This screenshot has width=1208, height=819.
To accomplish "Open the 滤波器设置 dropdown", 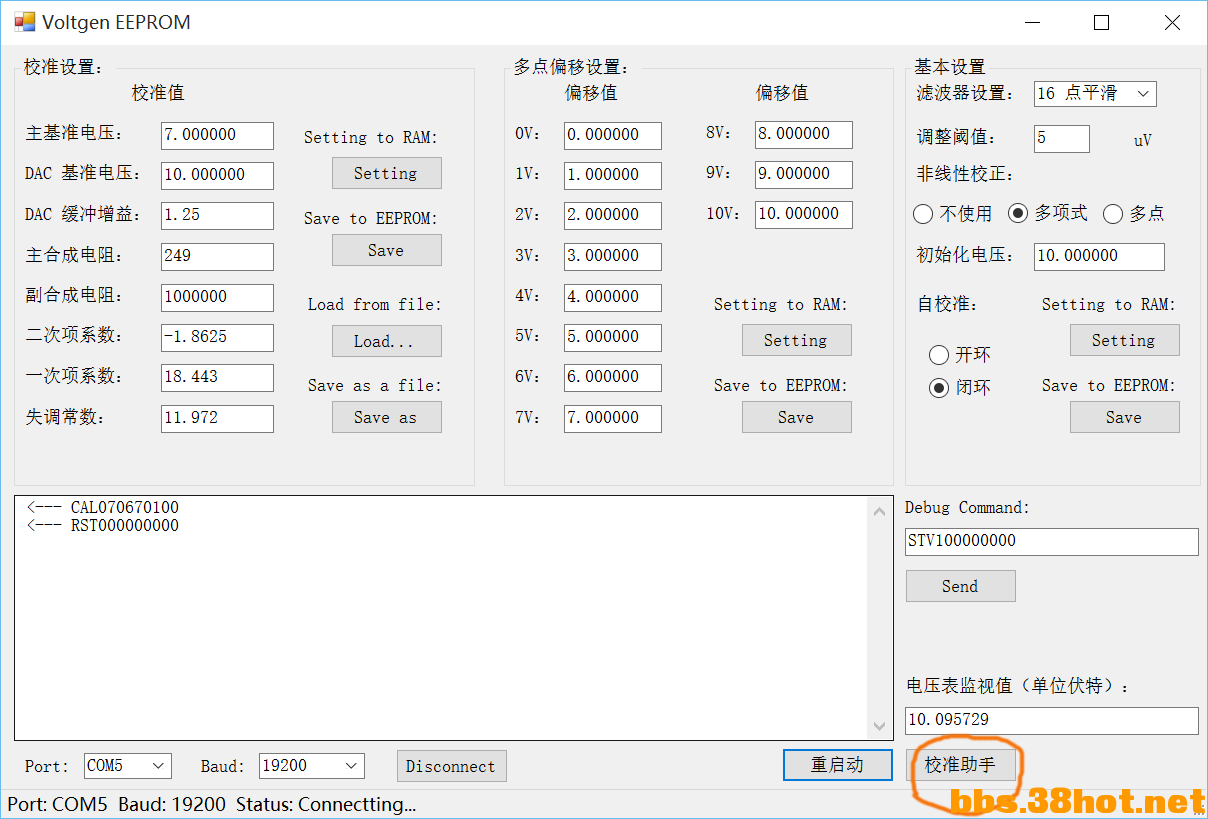I will (1095, 94).
